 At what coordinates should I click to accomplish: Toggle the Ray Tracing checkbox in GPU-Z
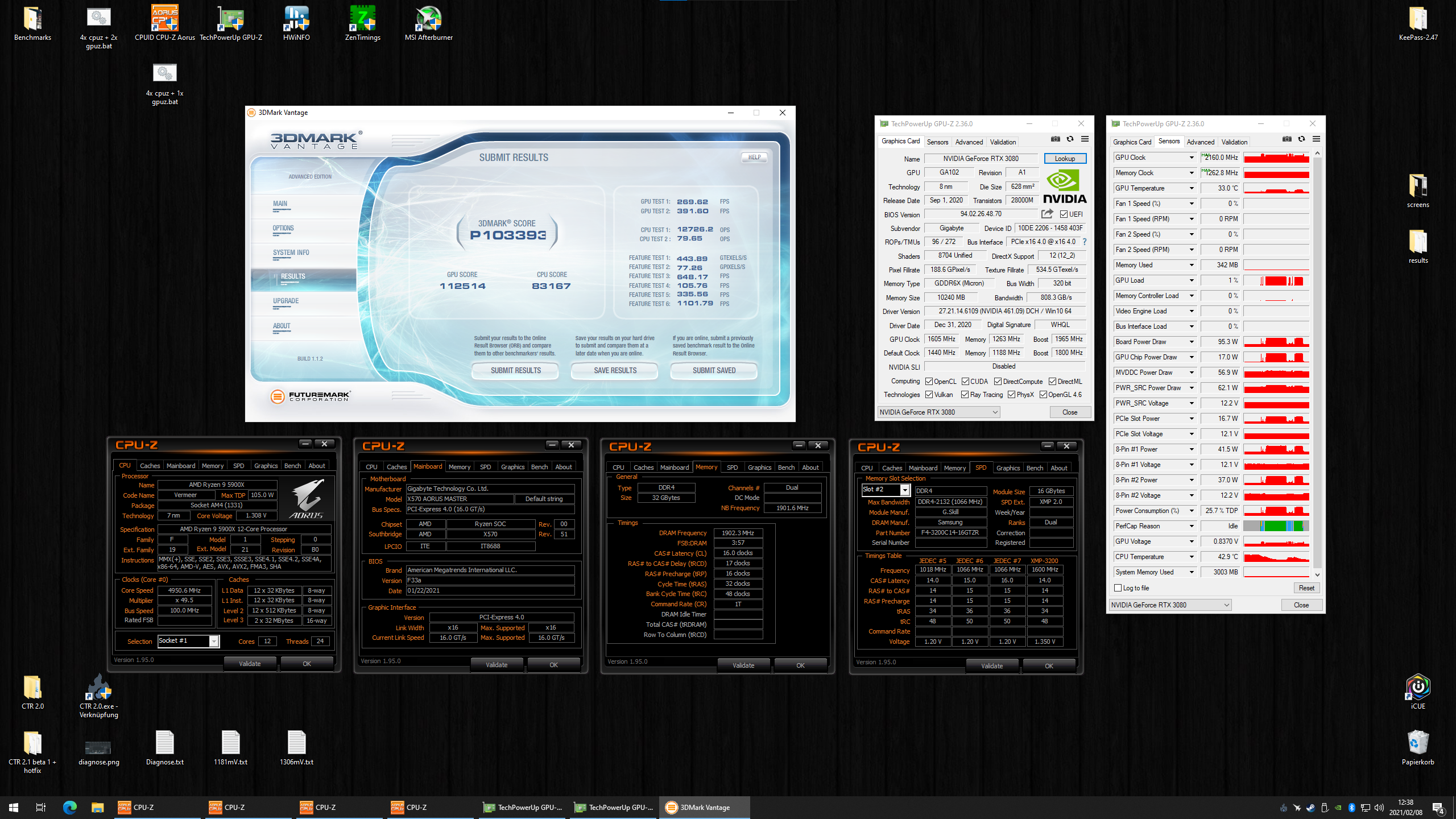pyautogui.click(x=965, y=395)
